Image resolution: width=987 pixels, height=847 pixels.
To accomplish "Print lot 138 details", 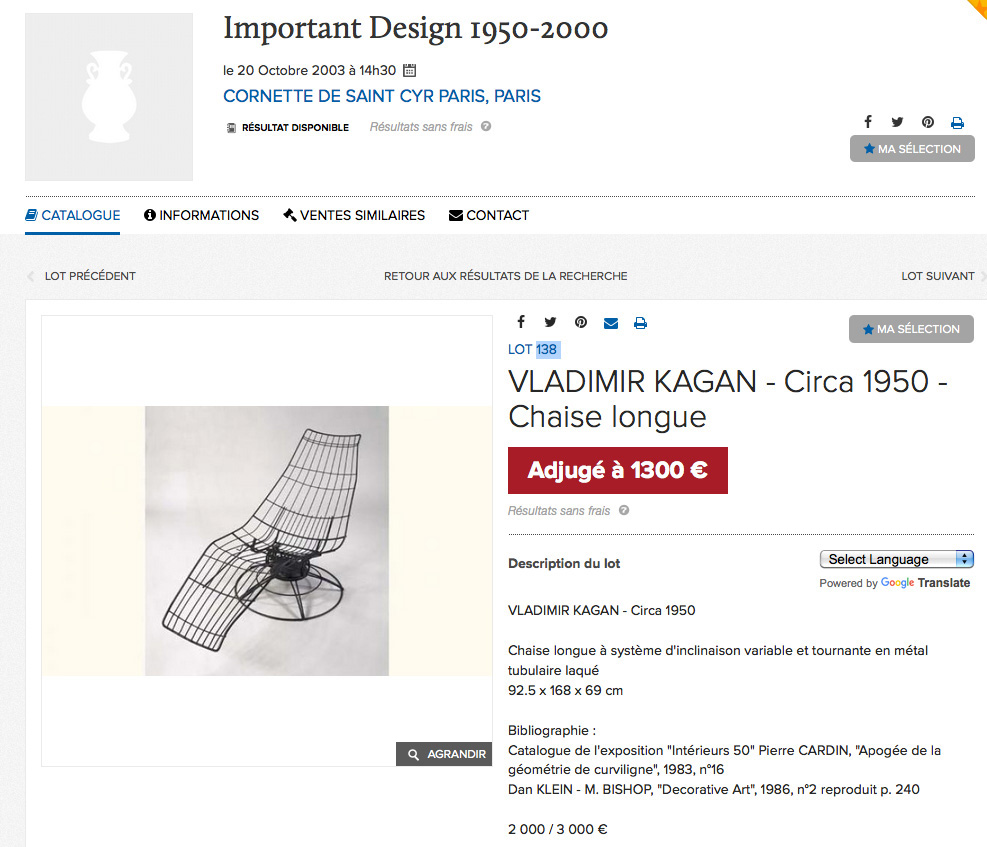I will (x=640, y=323).
